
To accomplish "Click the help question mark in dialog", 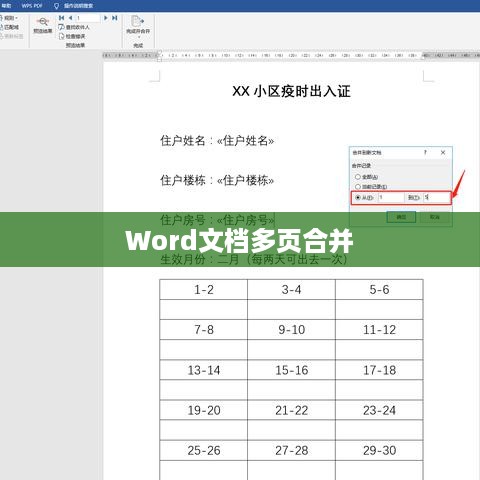I will pos(425,152).
